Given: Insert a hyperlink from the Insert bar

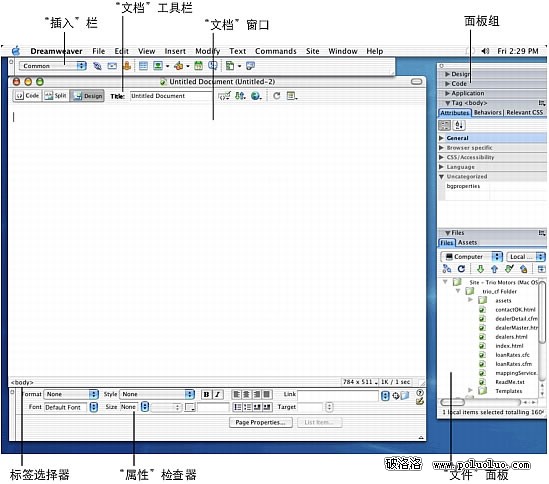Looking at the screenshot, I should [97, 66].
